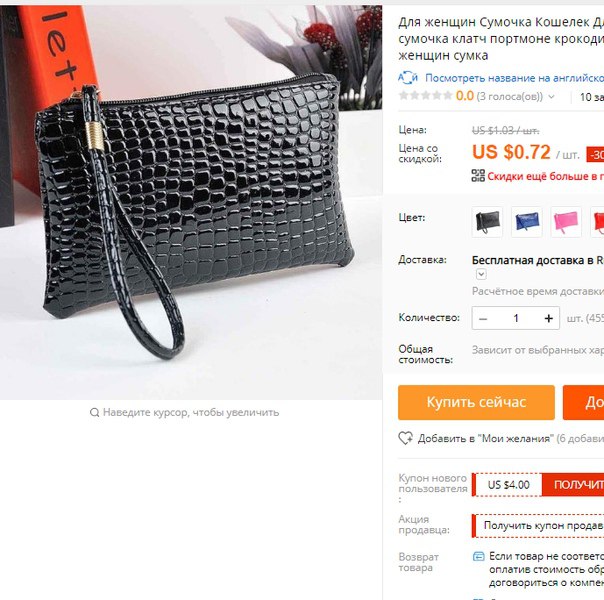
Task: Click the 'Купить сейчас' buy now button
Action: tap(476, 402)
